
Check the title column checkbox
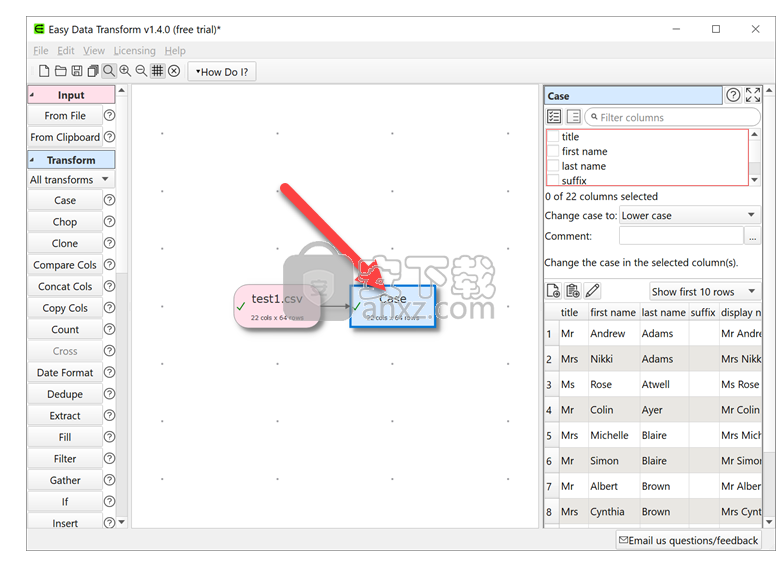pos(553,137)
